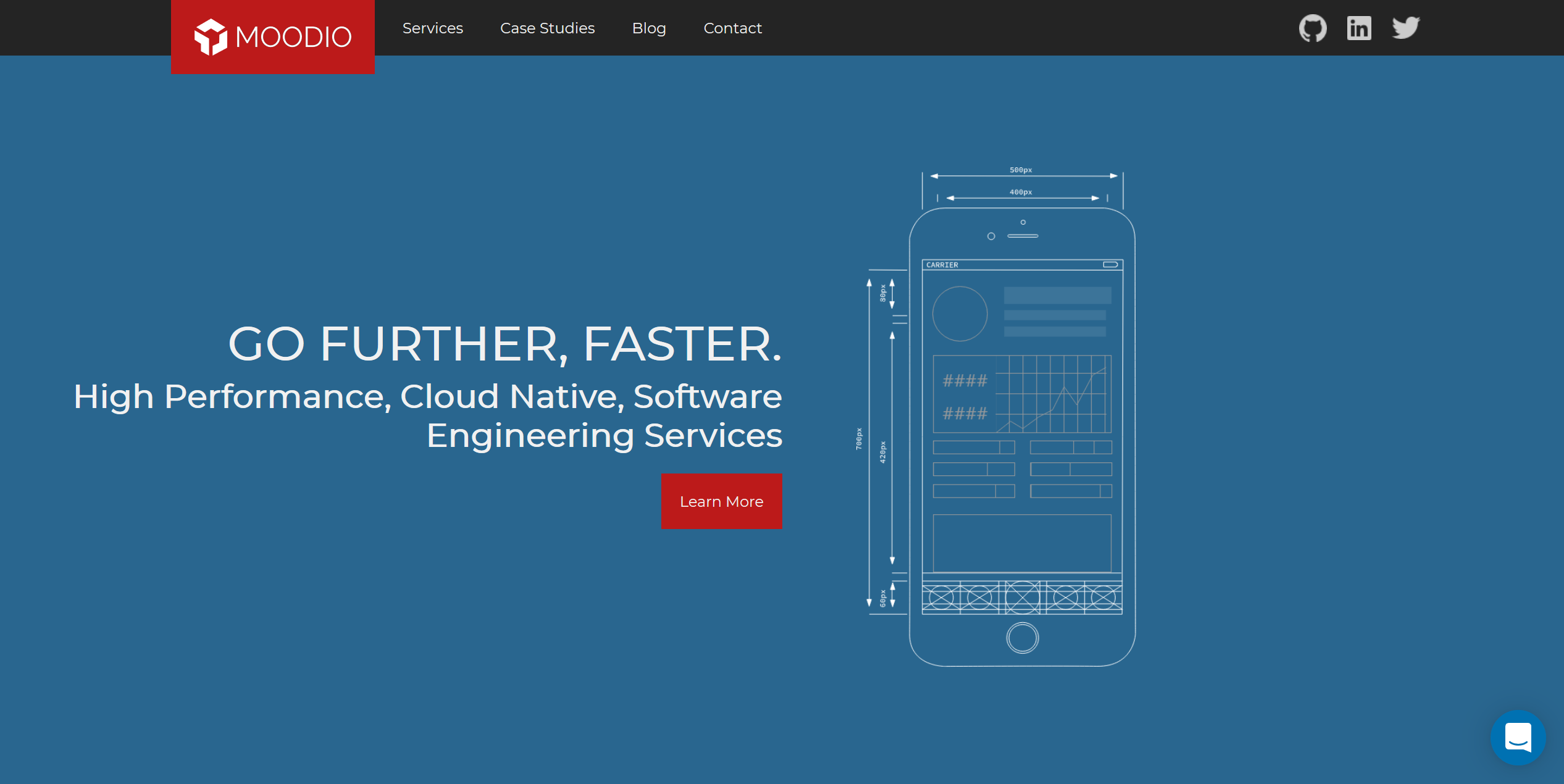Viewport: 1564px width, 784px height.
Task: Click the MOODIO wordmark text
Action: point(293,37)
